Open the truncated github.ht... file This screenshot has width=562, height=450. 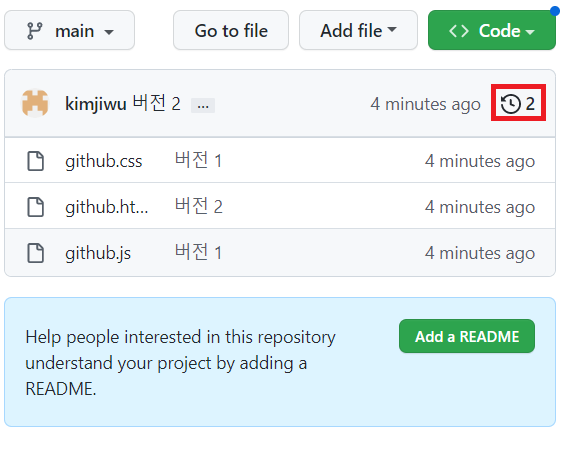[106, 207]
